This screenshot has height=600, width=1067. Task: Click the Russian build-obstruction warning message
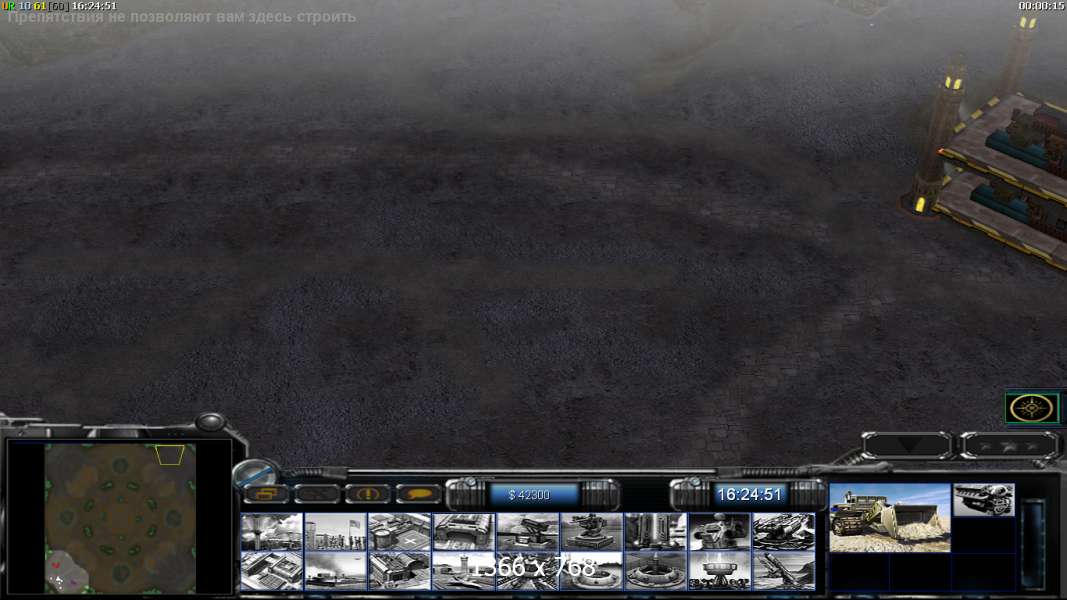pyautogui.click(x=182, y=18)
